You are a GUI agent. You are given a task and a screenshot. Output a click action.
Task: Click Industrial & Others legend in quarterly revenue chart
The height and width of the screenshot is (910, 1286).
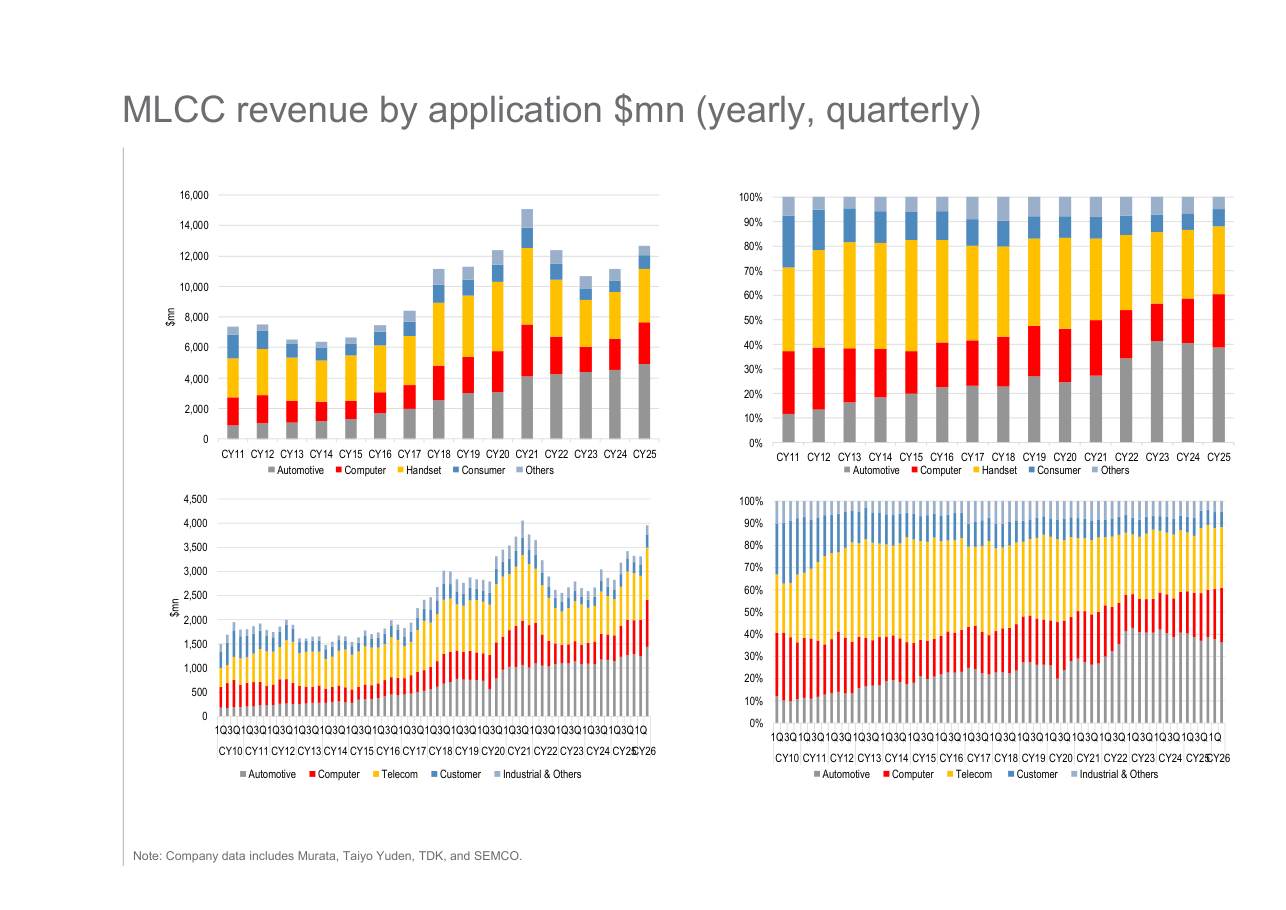[x=538, y=774]
